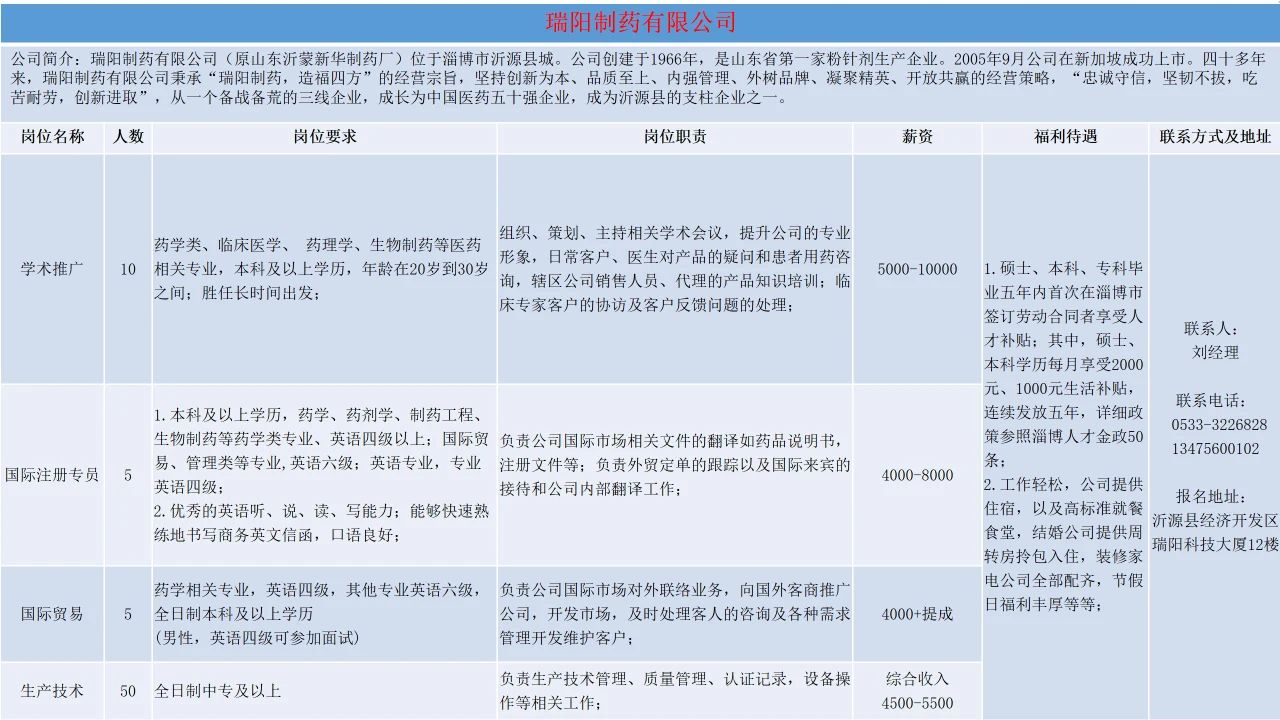Click the 联系电话 label
The image size is (1280, 720).
[x=1211, y=400]
